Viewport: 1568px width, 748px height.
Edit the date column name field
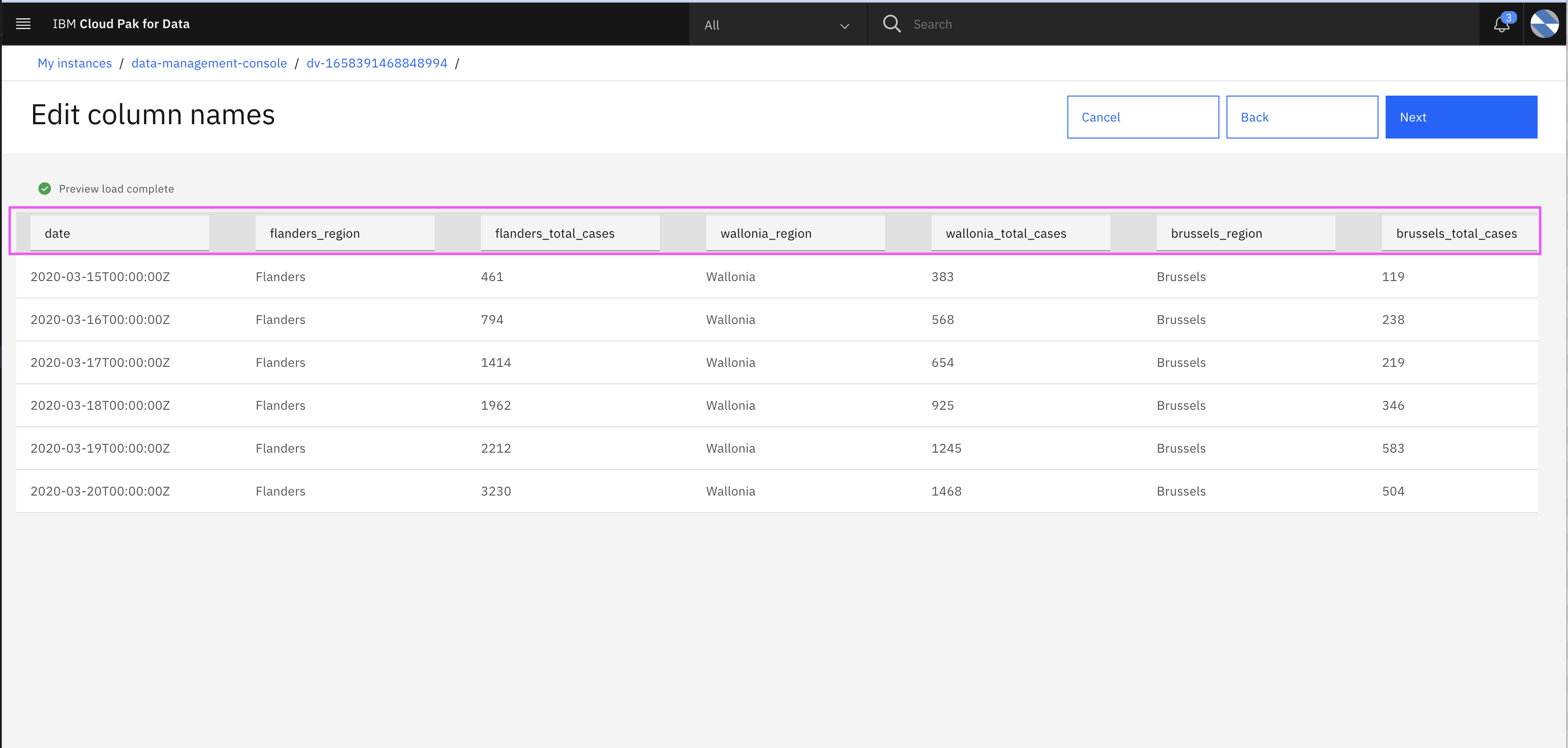[x=120, y=233]
